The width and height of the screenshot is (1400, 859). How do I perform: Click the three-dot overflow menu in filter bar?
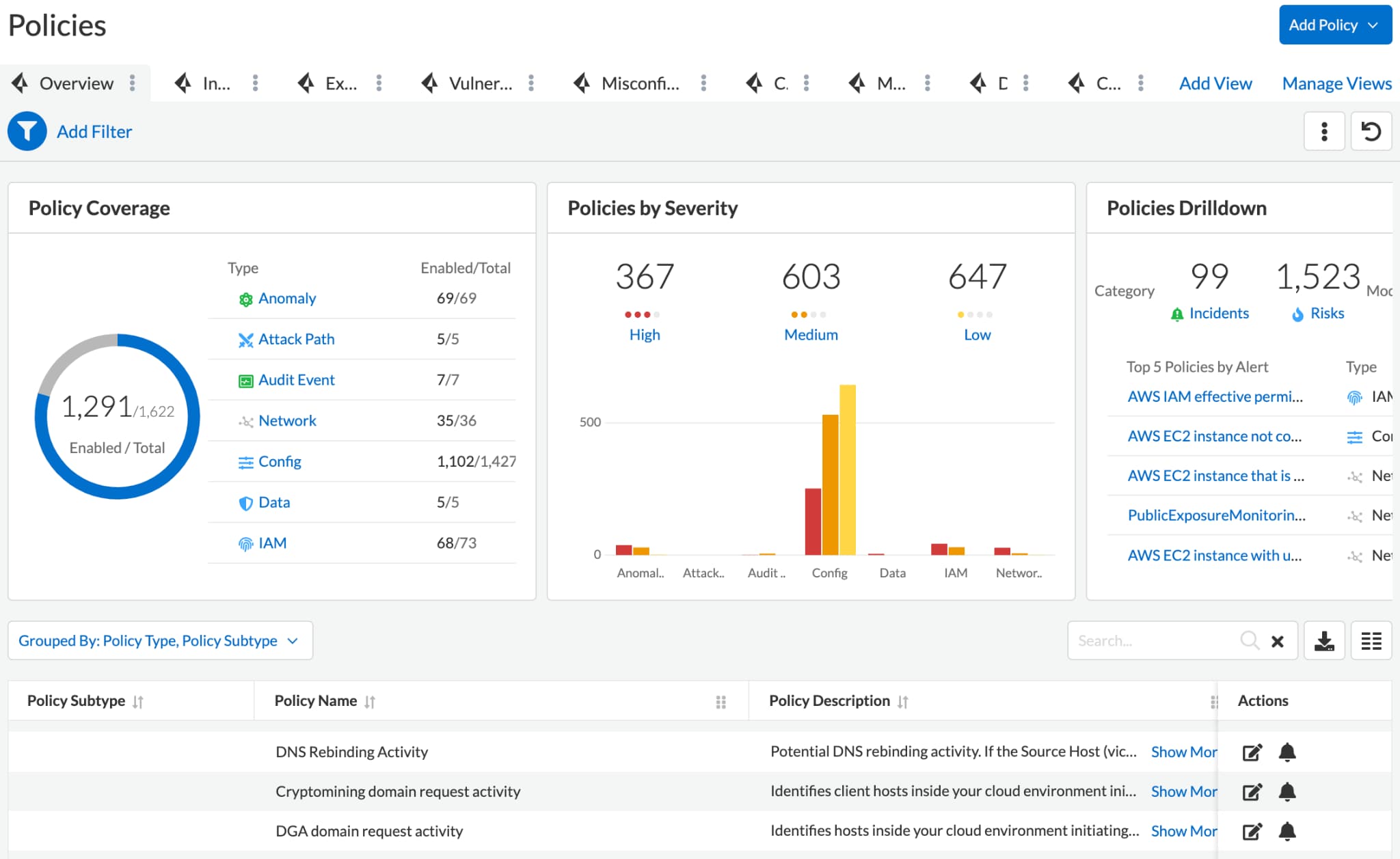click(x=1324, y=131)
